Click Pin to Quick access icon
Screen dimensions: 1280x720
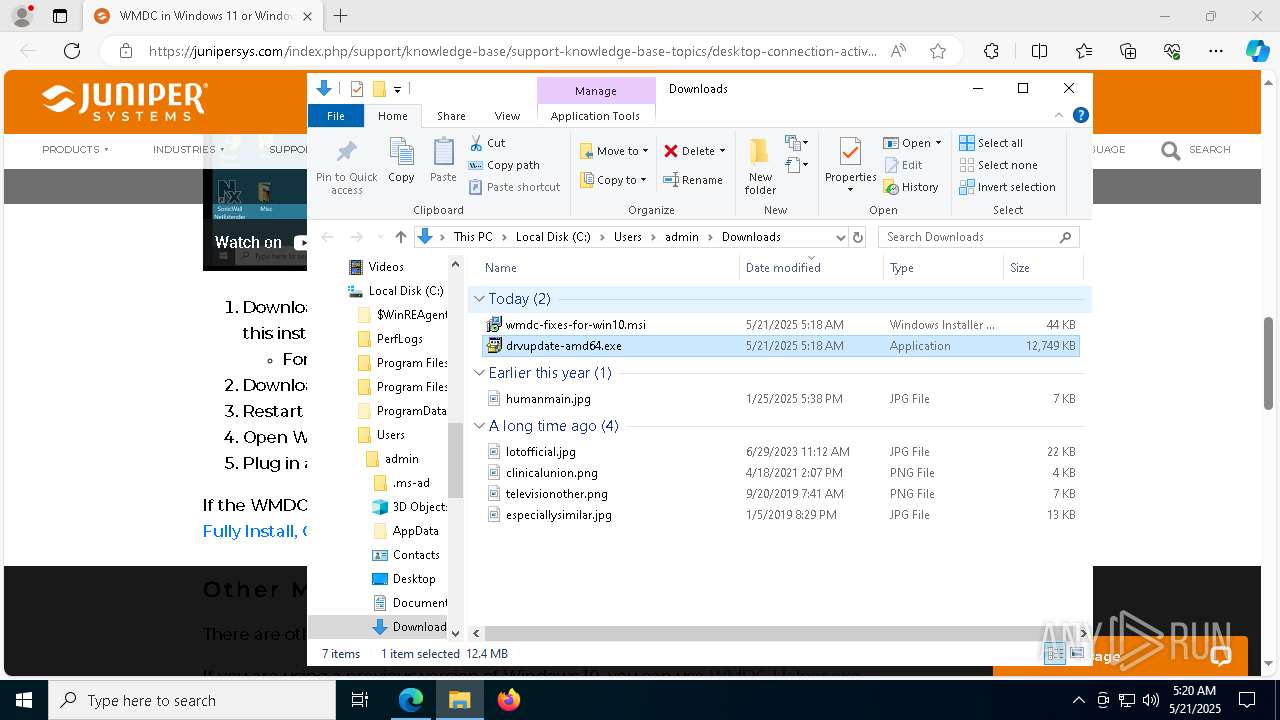tap(346, 166)
